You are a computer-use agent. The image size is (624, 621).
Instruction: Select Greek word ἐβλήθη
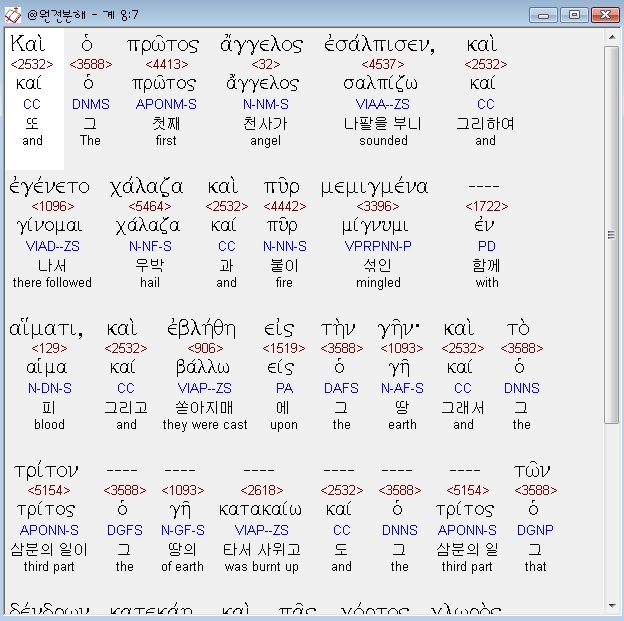(201, 329)
